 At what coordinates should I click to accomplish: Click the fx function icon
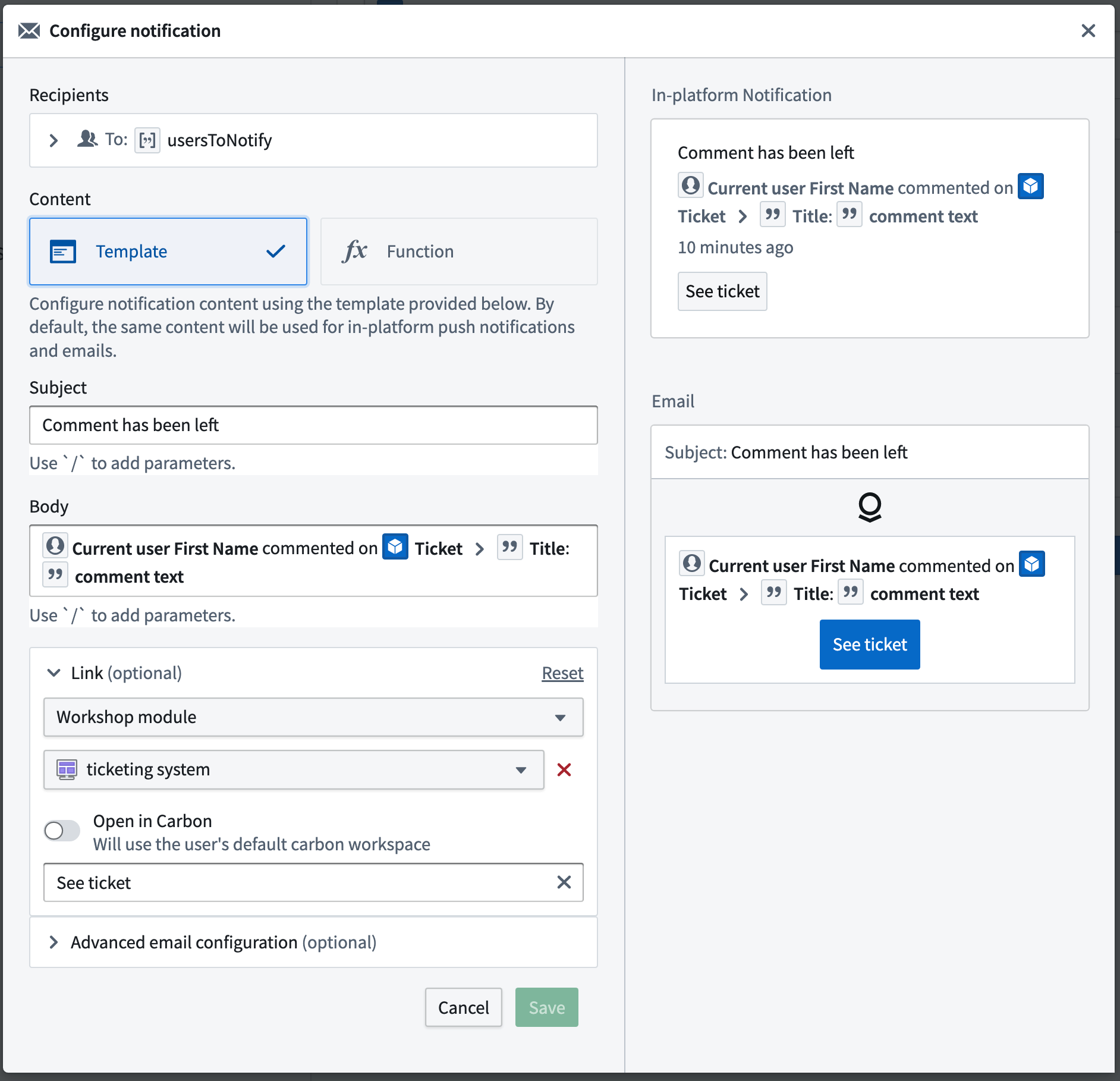[x=354, y=251]
